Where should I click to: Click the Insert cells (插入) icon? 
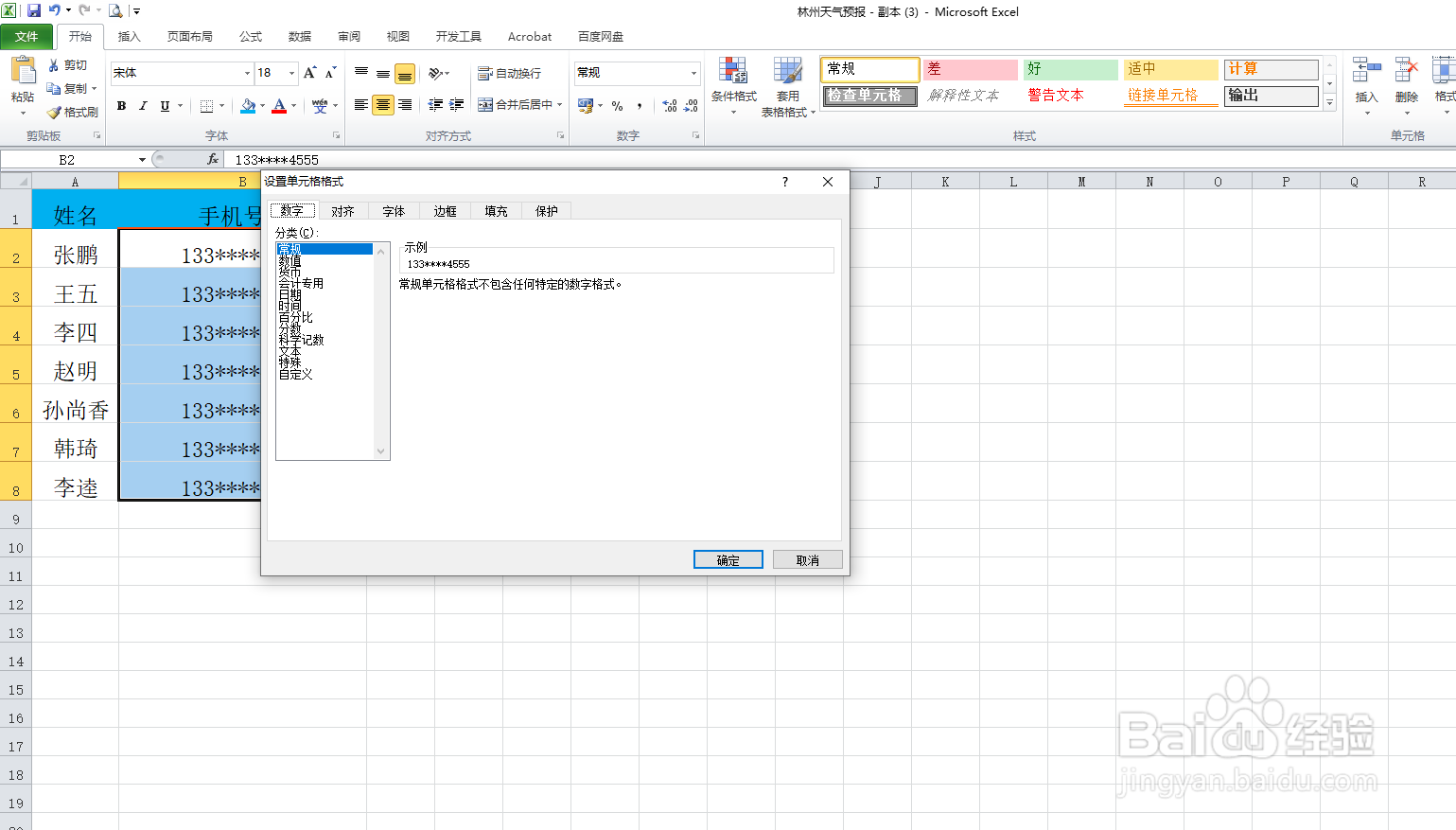click(1366, 70)
